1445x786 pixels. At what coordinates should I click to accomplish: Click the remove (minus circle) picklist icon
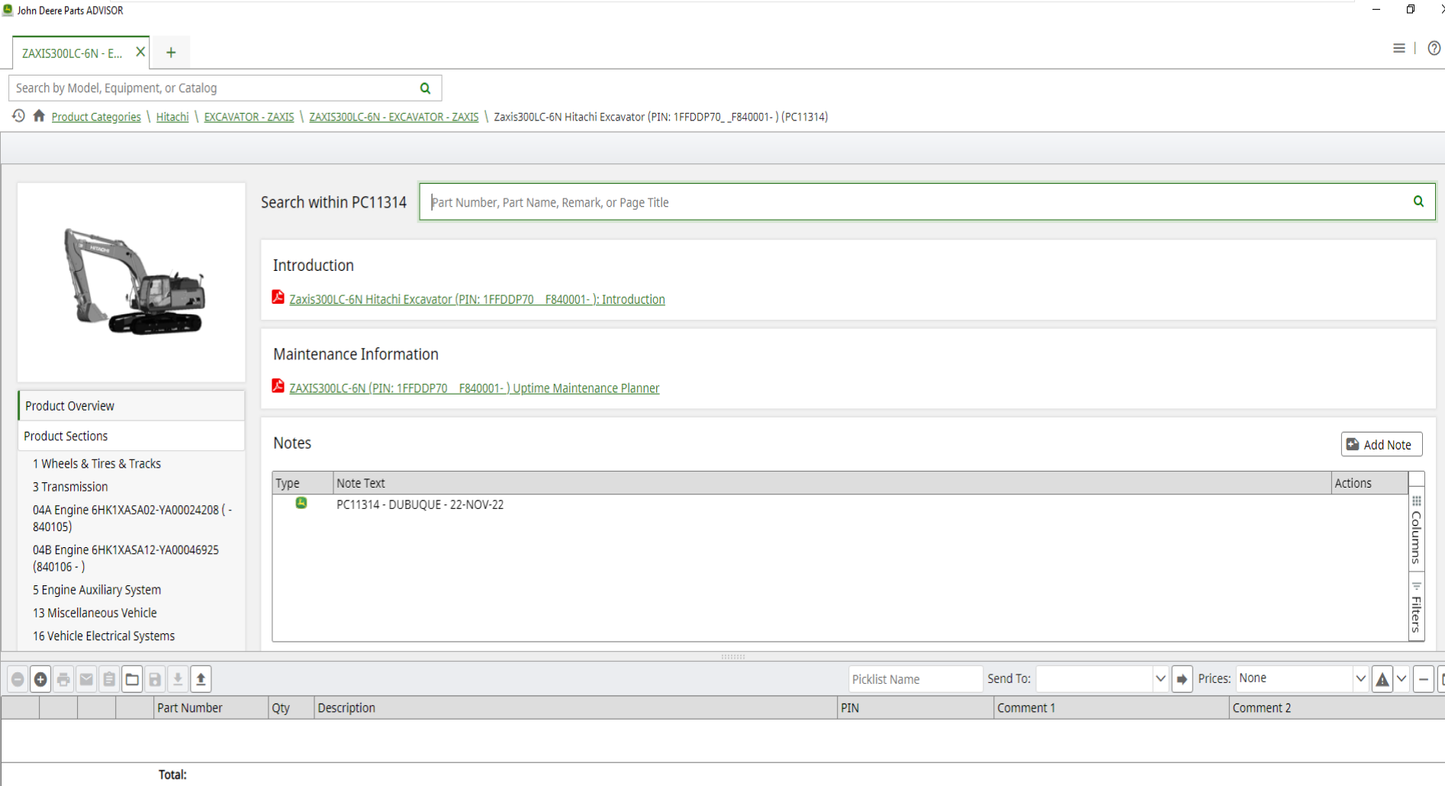tap(17, 679)
